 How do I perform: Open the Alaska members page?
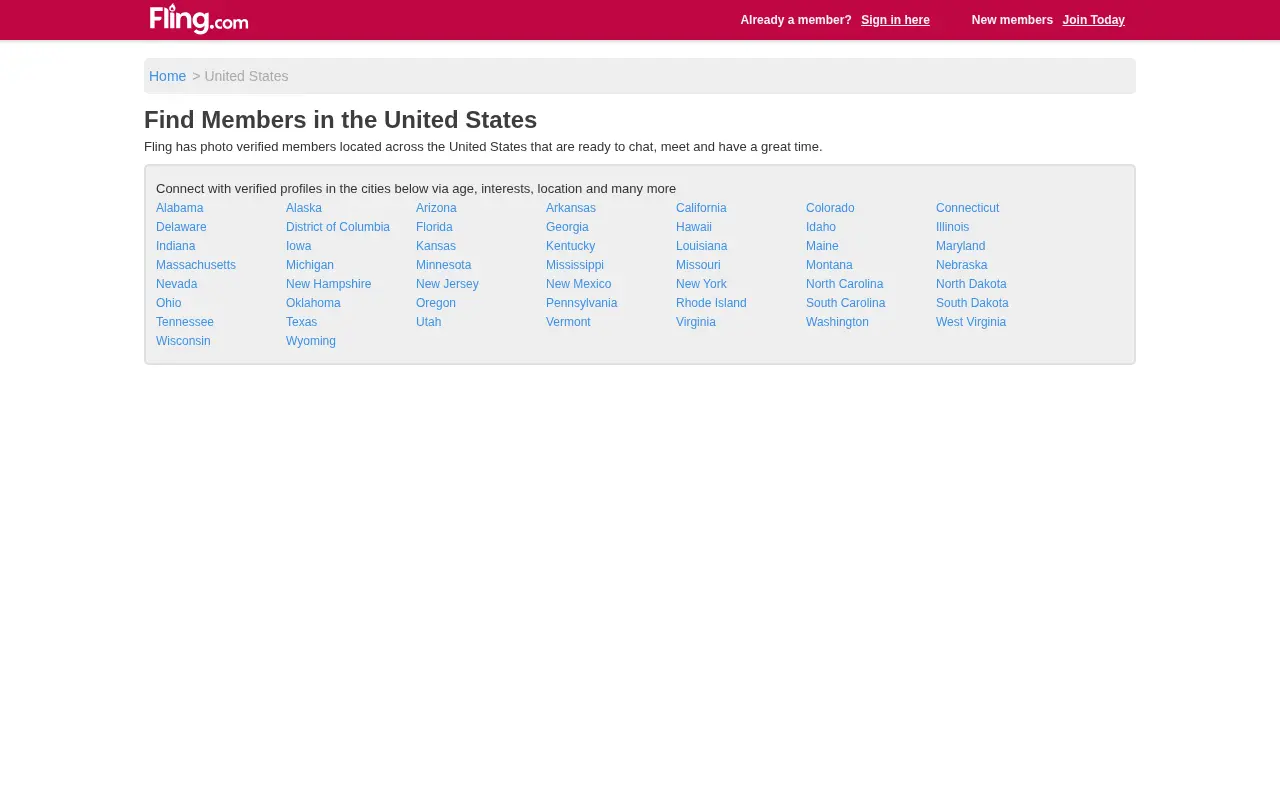pyautogui.click(x=304, y=208)
